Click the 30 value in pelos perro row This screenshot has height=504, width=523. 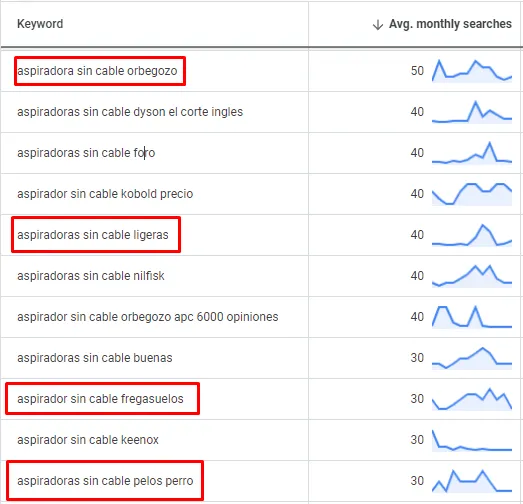417,481
